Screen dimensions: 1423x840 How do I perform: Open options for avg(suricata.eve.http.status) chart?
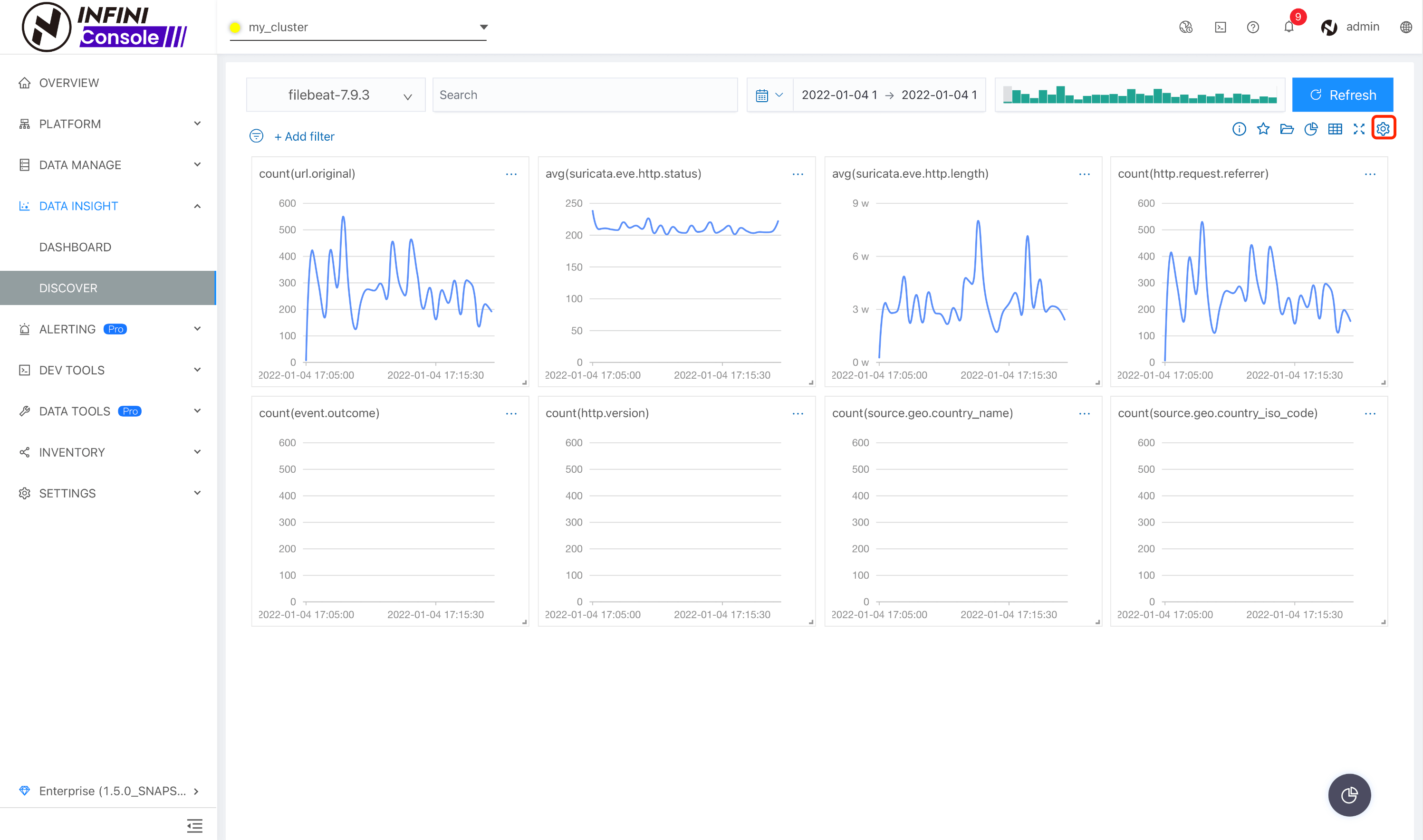coord(798,174)
